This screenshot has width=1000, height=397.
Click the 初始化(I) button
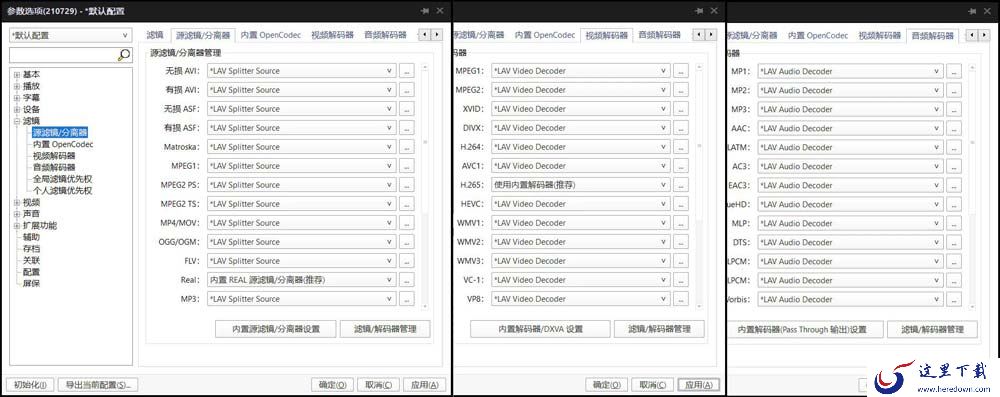(30, 385)
